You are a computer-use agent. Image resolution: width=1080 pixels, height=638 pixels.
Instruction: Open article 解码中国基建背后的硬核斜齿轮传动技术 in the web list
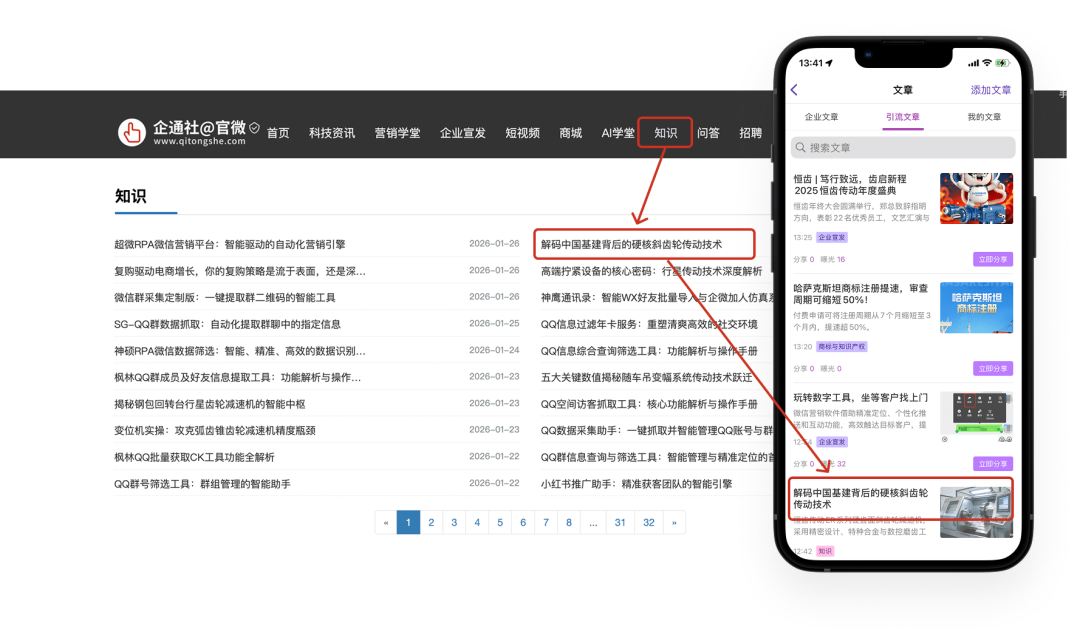631,244
